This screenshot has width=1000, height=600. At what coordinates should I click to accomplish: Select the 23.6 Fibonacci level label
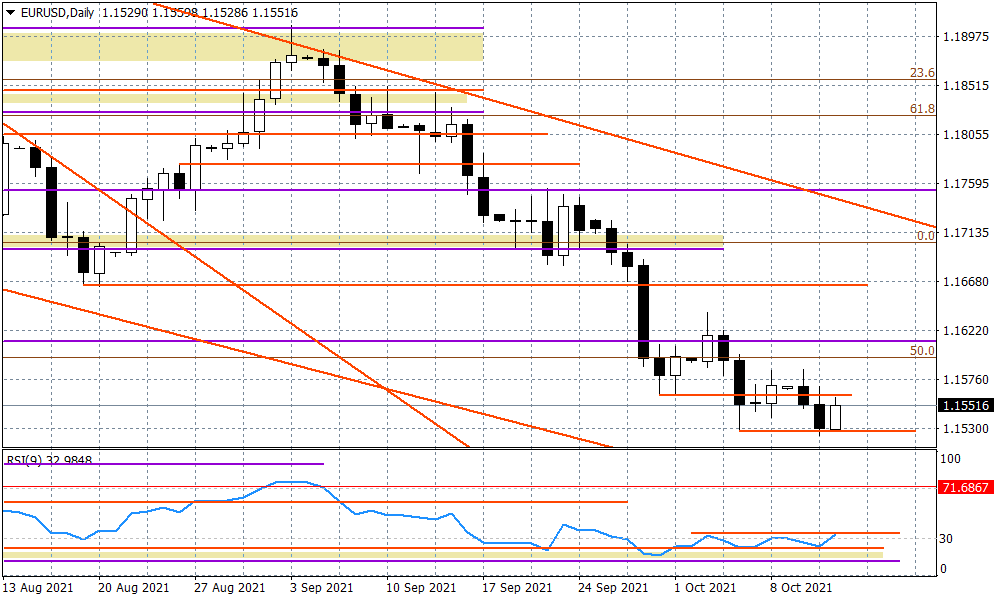coord(922,73)
